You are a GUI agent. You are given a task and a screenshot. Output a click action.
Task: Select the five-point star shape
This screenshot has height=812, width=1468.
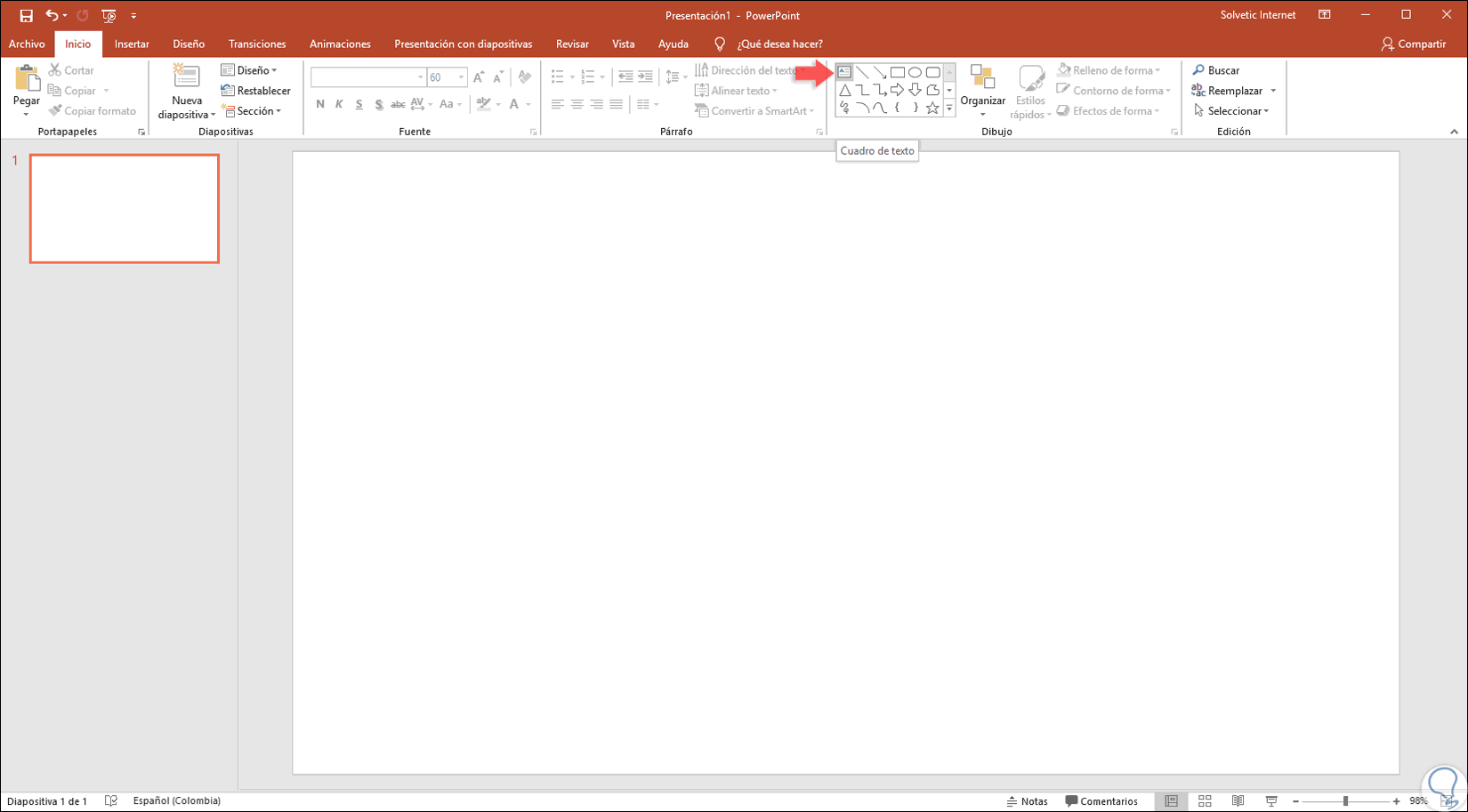[932, 108]
